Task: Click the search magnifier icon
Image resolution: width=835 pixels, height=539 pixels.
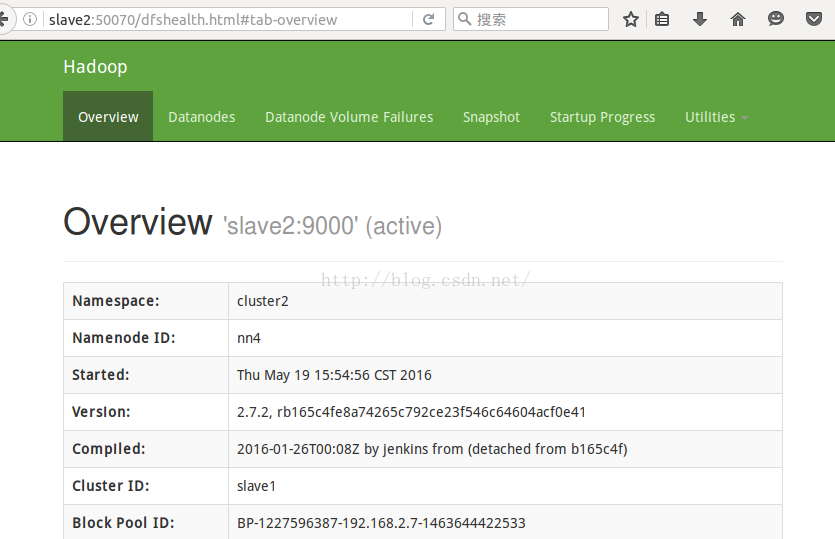Action: (x=464, y=19)
